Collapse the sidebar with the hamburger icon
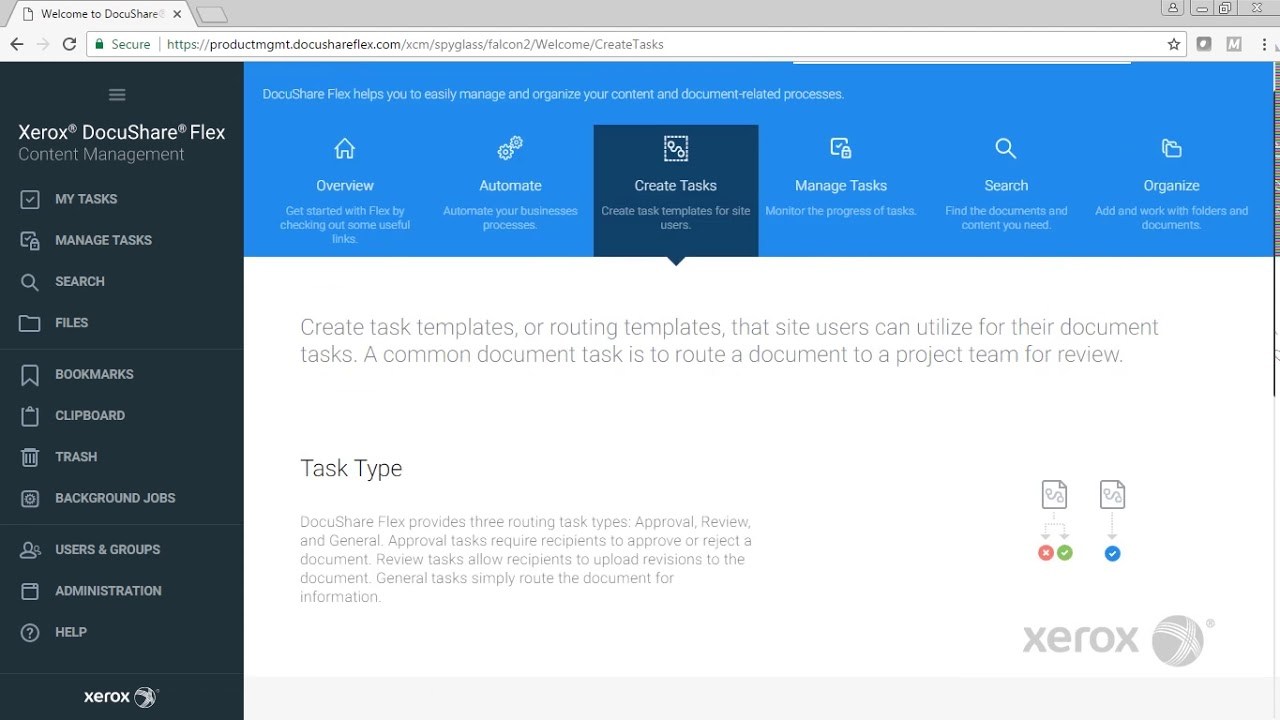1280x720 pixels. coord(117,94)
